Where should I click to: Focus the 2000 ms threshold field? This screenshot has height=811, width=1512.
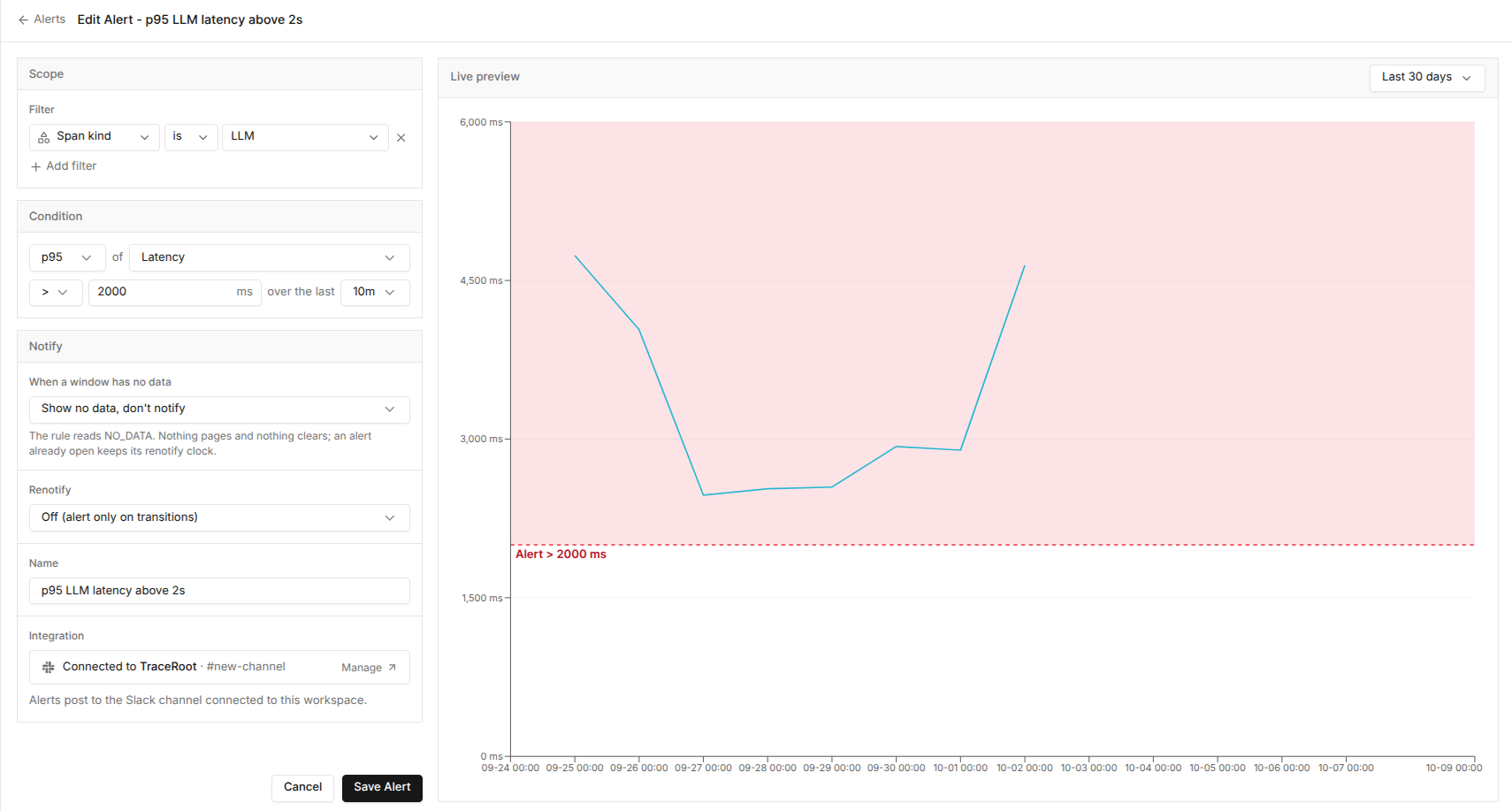(x=174, y=292)
